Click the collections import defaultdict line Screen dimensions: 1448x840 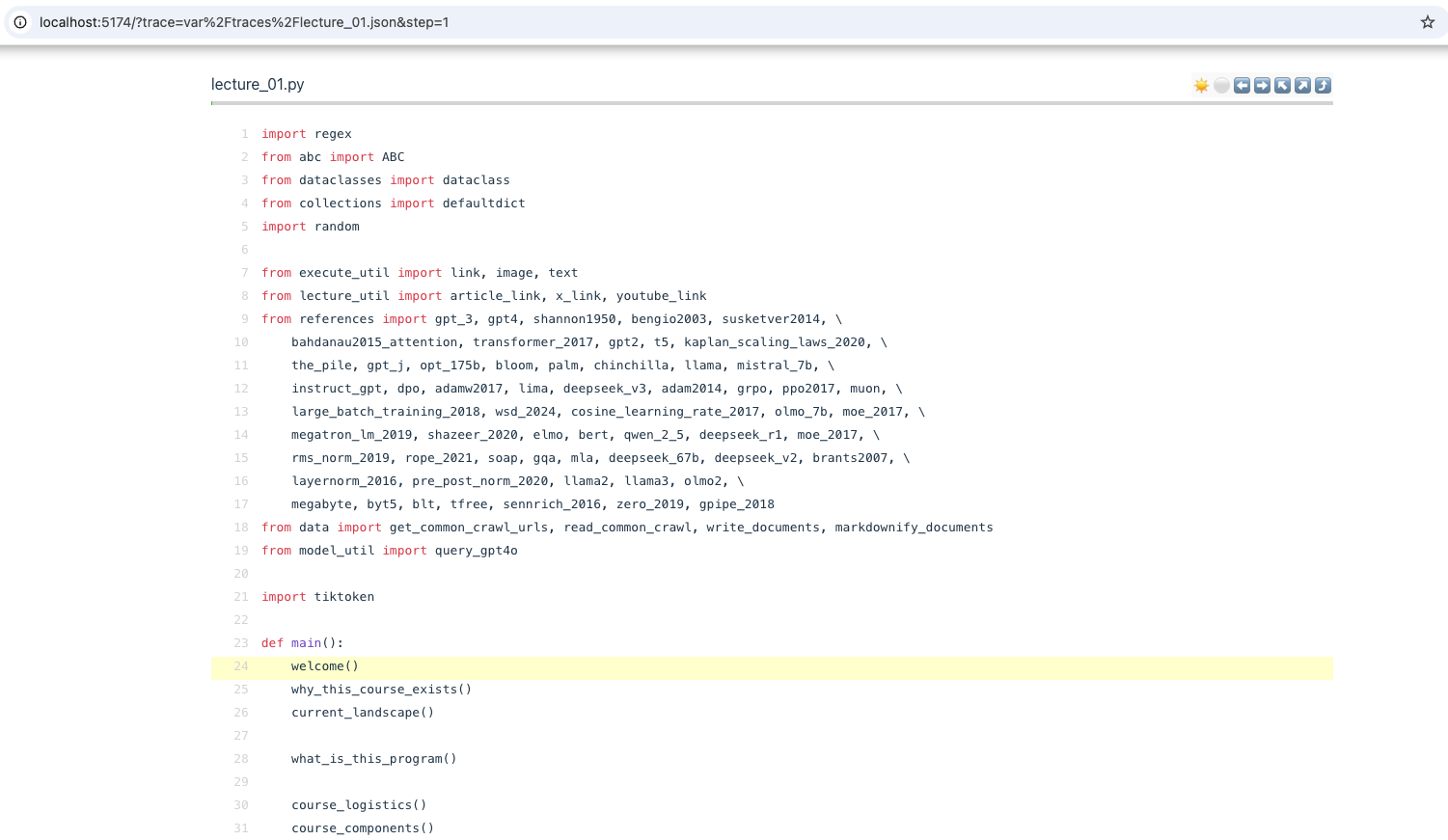tap(394, 203)
